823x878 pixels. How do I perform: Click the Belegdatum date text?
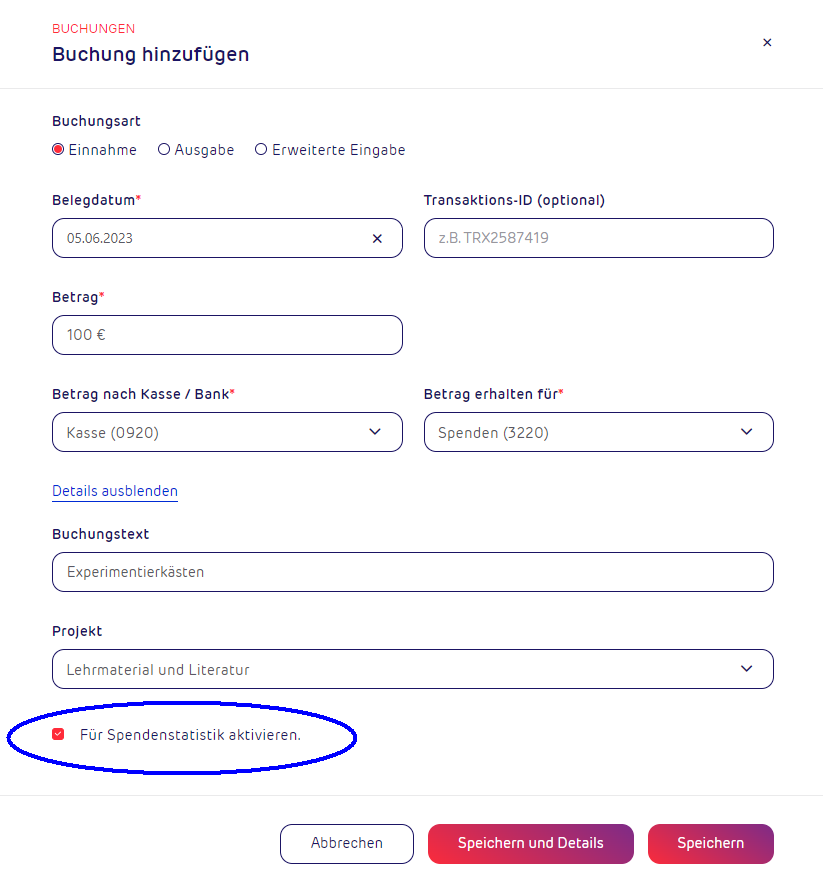[100, 239]
